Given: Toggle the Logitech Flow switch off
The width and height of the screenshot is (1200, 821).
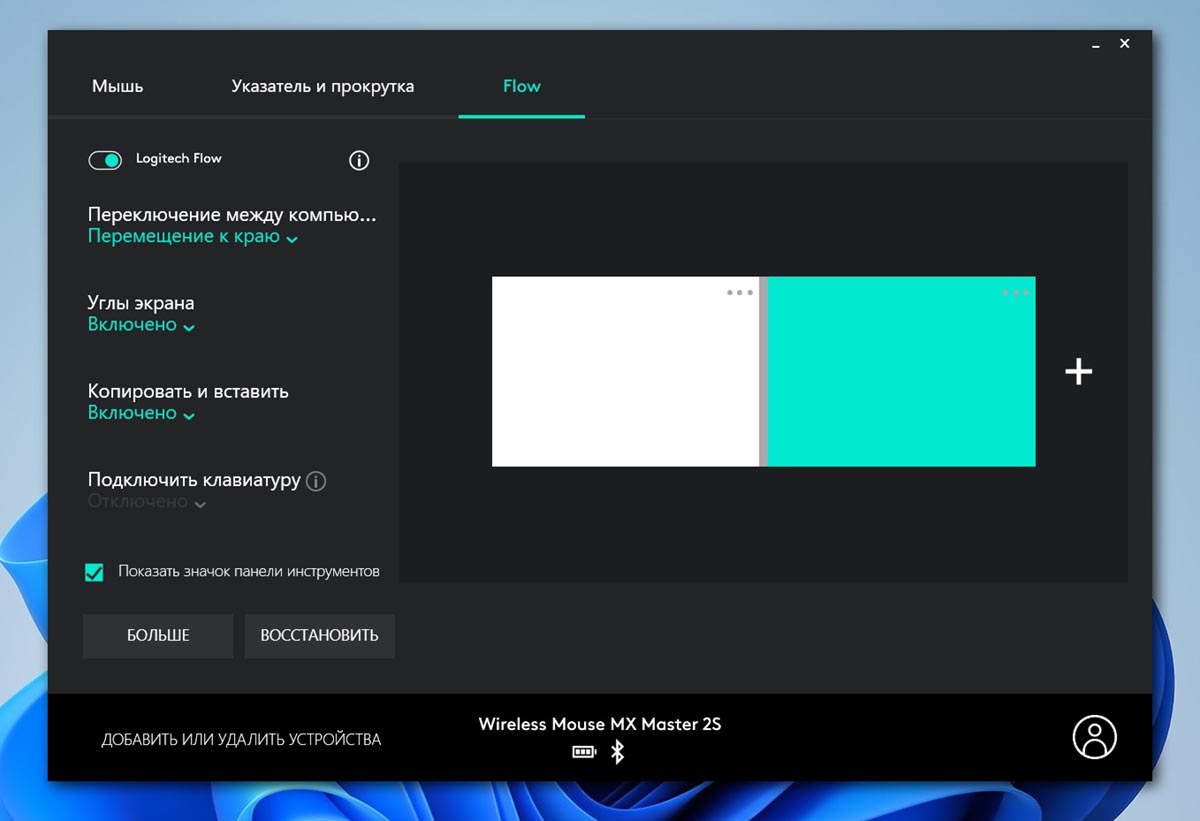Looking at the screenshot, I should coord(105,160).
